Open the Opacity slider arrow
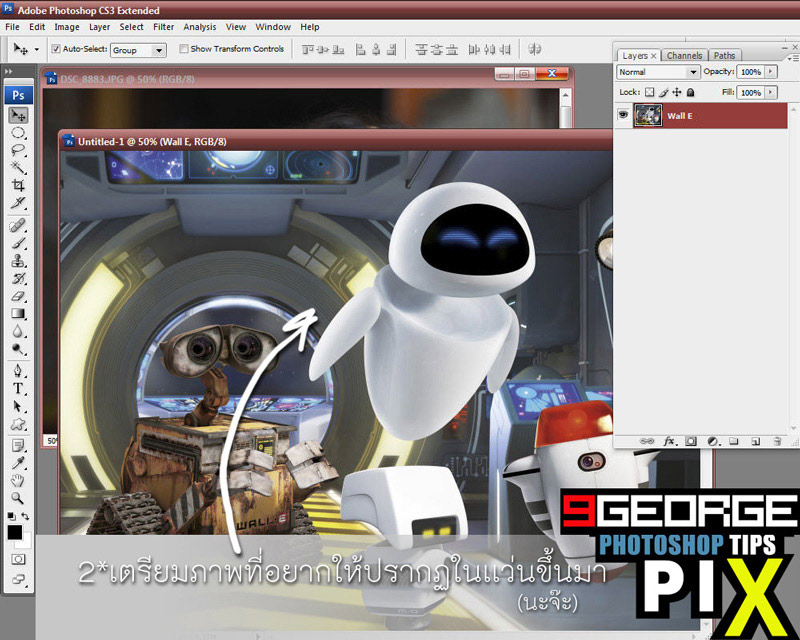Image resolution: width=800 pixels, height=640 pixels. click(x=770, y=72)
